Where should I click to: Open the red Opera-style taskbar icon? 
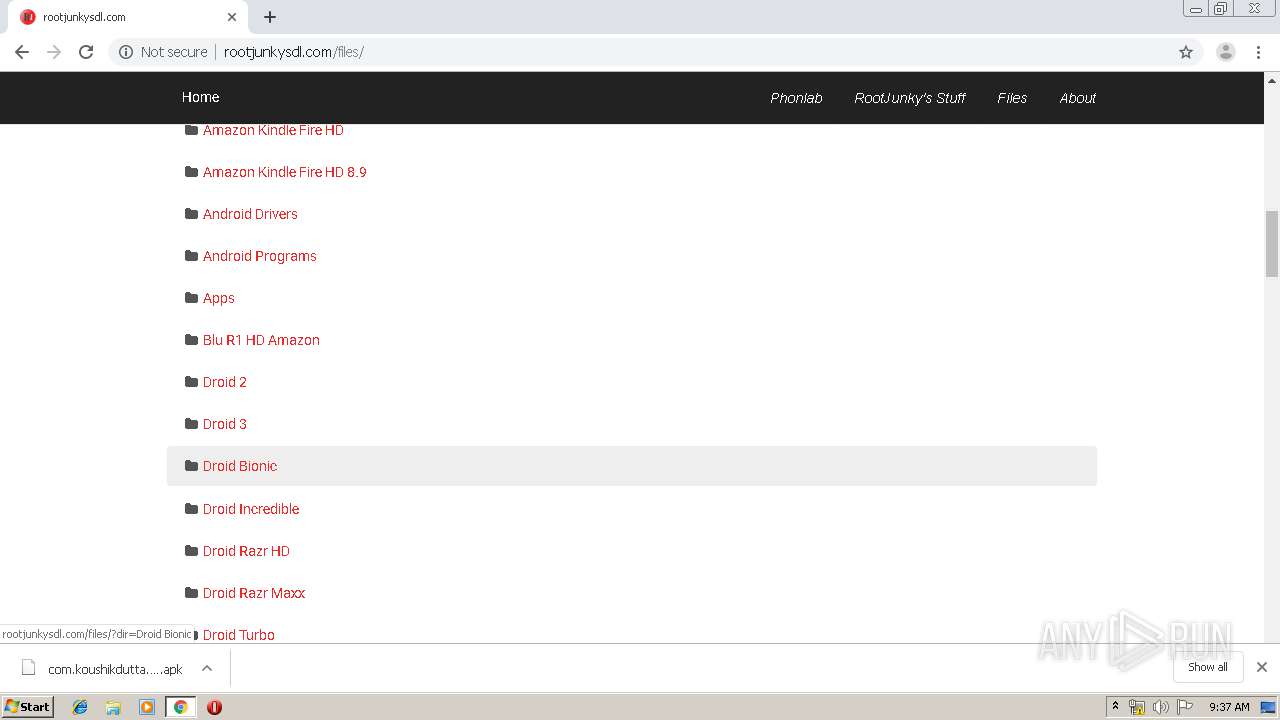click(214, 707)
